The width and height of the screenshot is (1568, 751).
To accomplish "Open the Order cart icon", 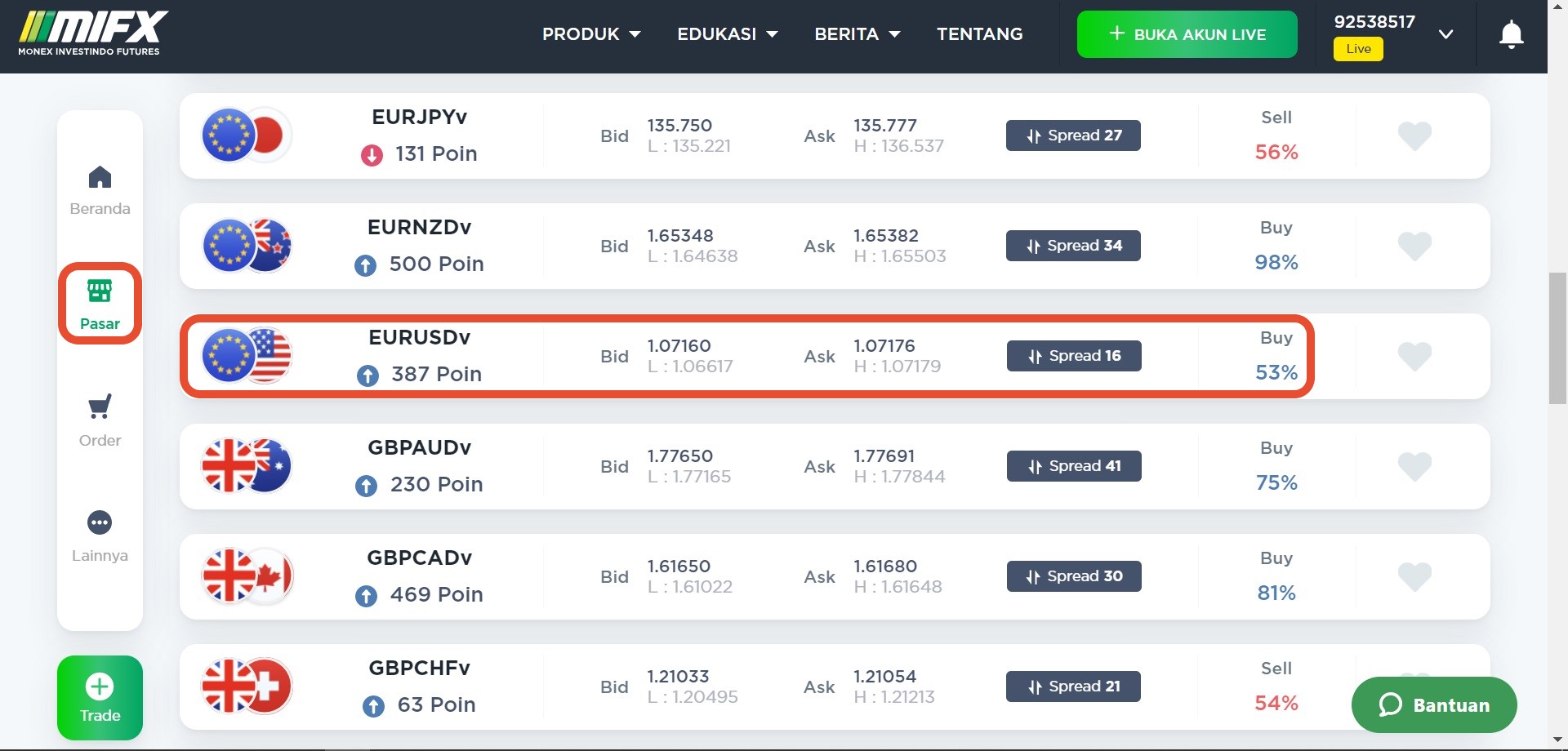I will (100, 407).
